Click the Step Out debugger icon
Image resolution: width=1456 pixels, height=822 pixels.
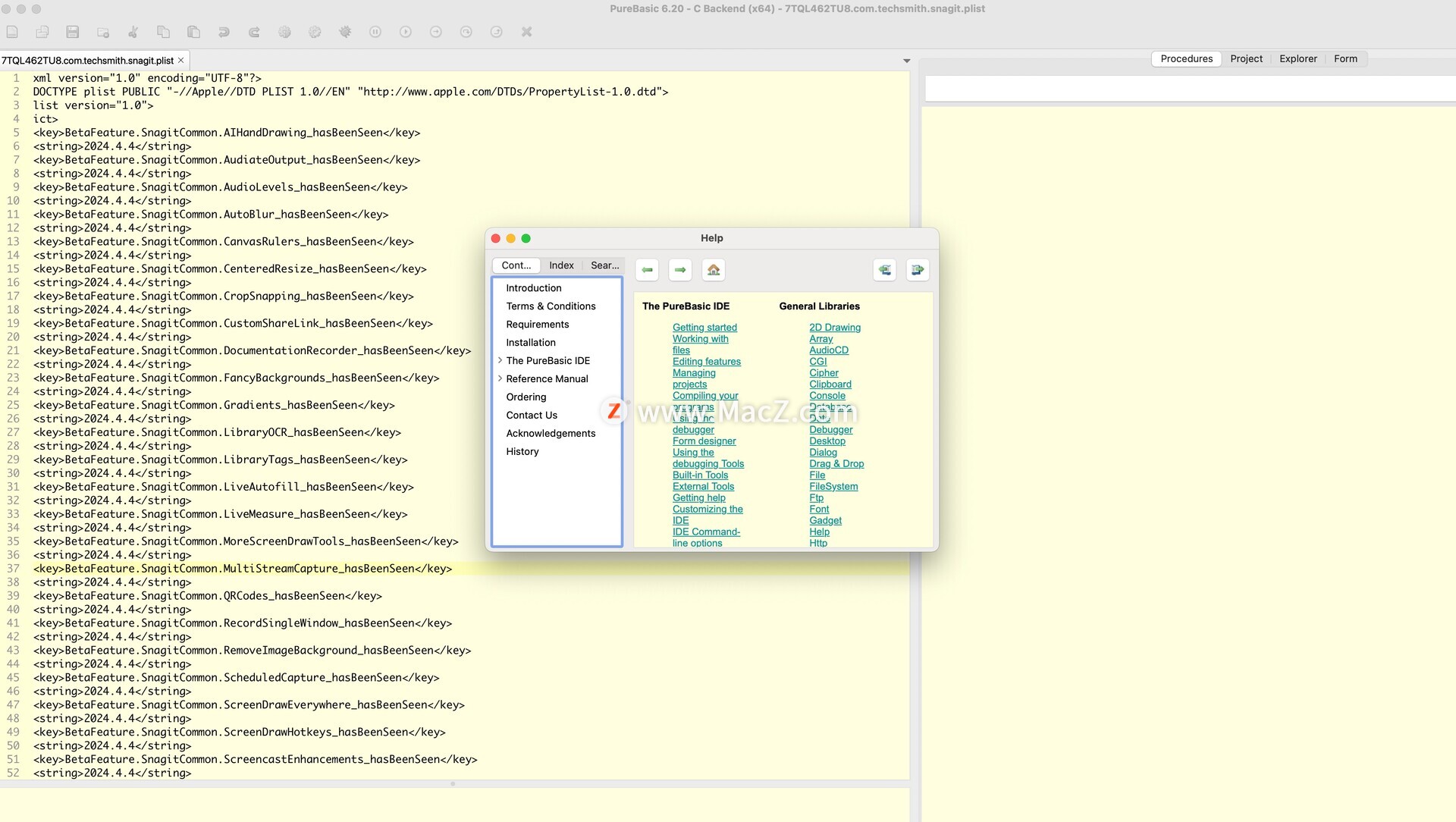coord(497,32)
